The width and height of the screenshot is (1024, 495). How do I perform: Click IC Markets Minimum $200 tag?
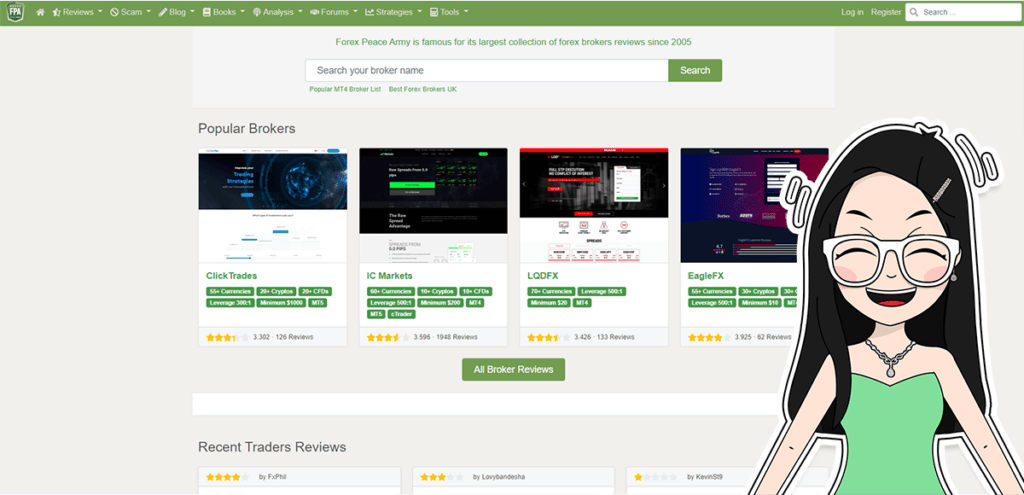point(440,303)
